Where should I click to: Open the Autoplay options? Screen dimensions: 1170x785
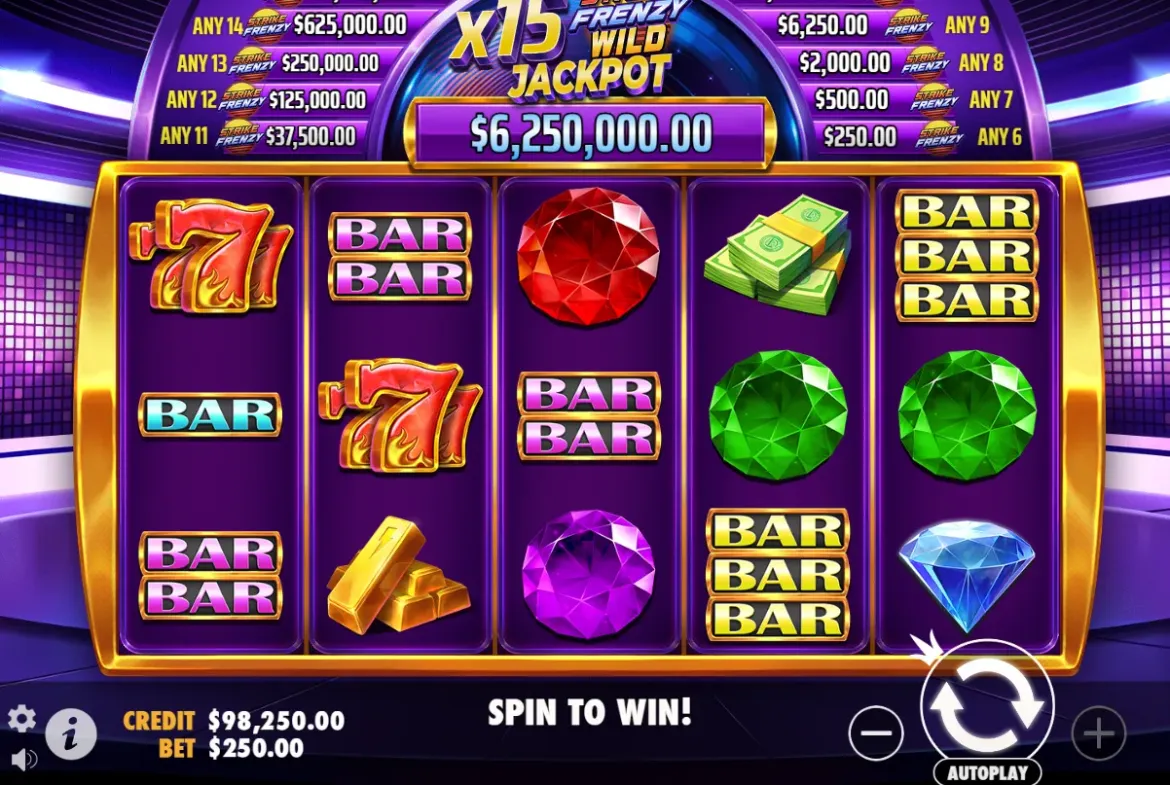point(987,773)
